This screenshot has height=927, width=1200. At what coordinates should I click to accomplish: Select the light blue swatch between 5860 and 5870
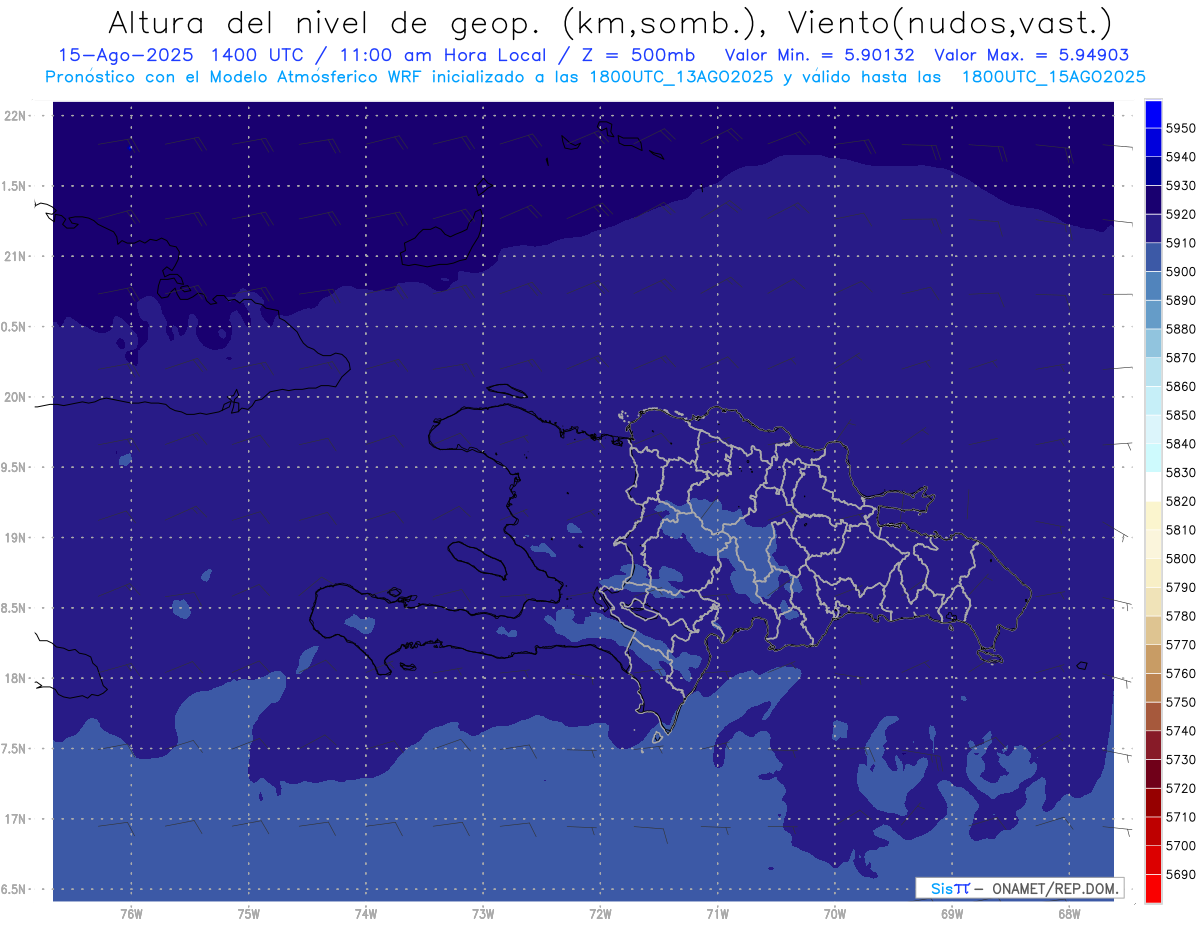point(1153,372)
